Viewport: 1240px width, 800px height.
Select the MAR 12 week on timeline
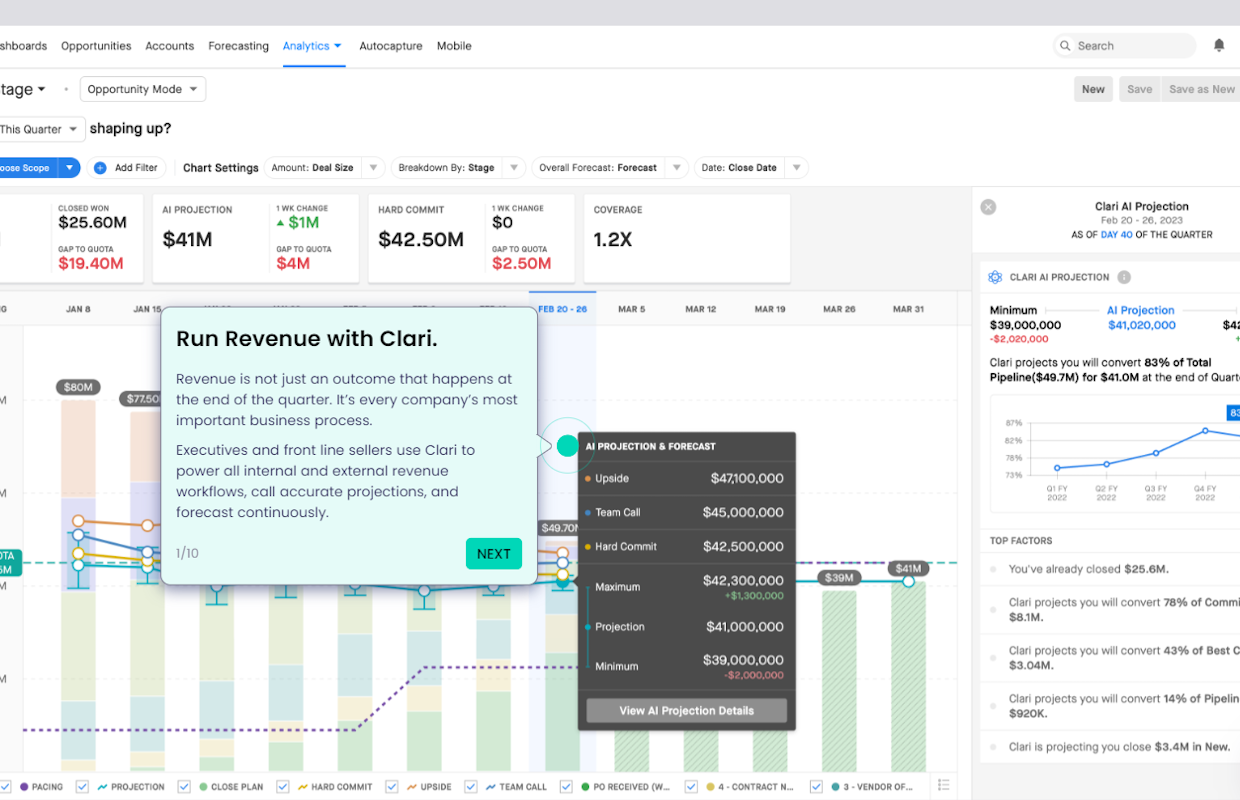pyautogui.click(x=700, y=309)
